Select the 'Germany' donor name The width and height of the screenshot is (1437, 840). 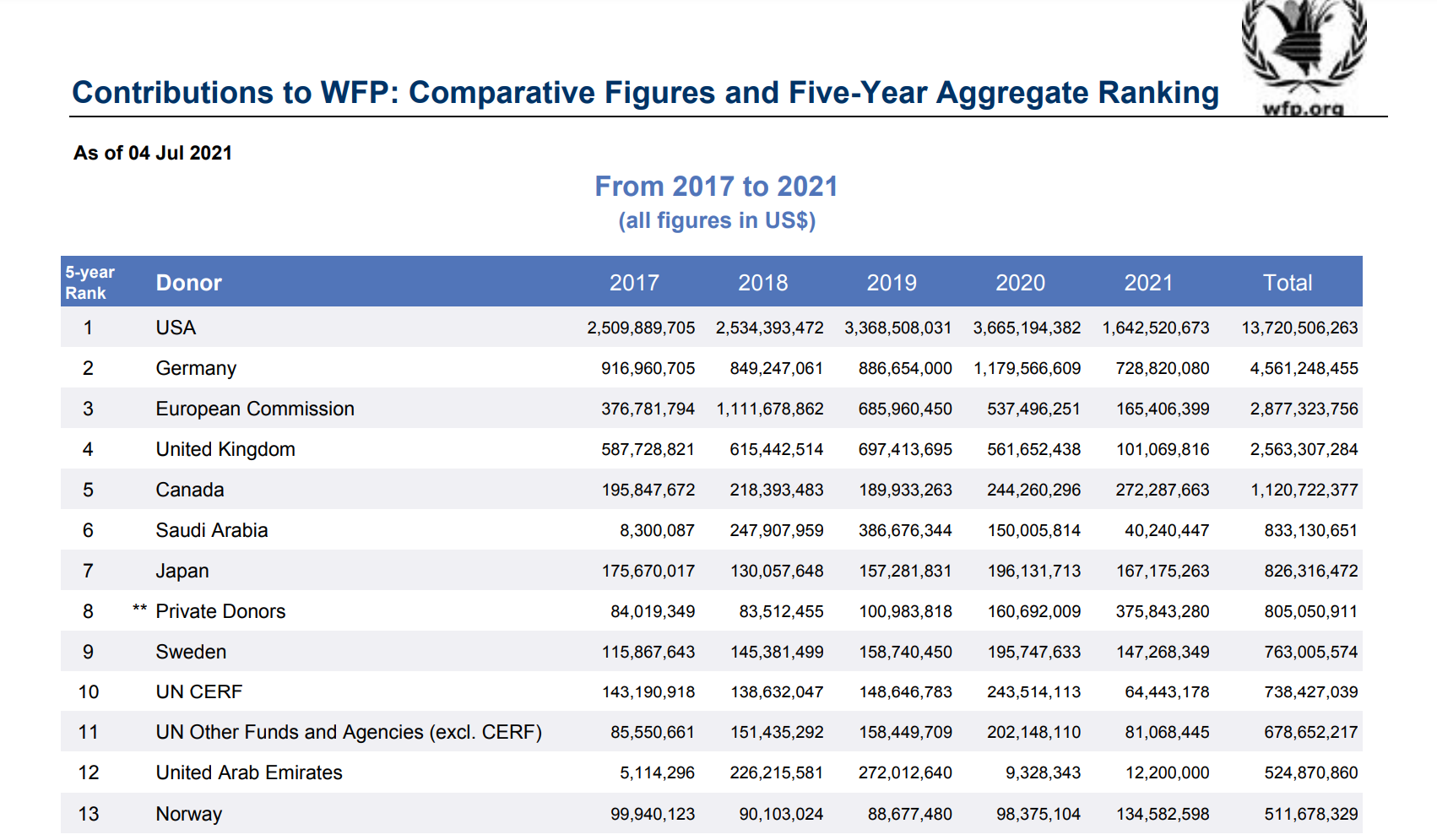tap(196, 368)
